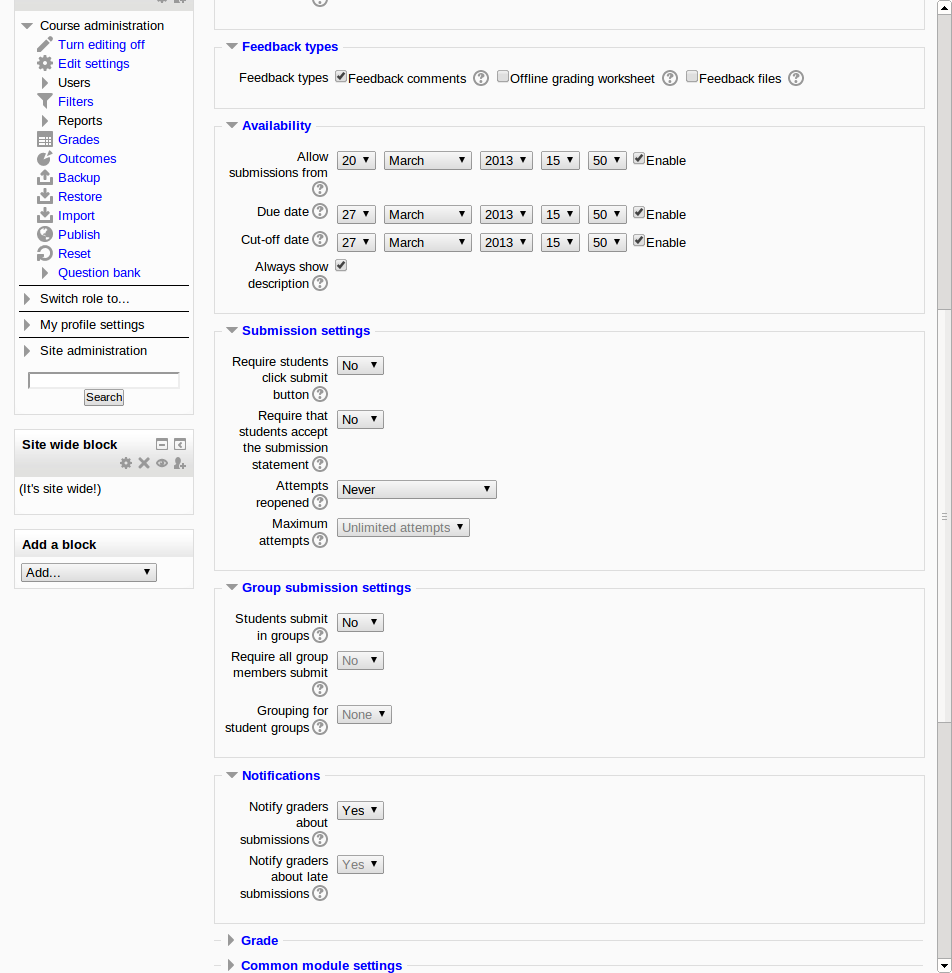Open Question bank link

coord(99,272)
